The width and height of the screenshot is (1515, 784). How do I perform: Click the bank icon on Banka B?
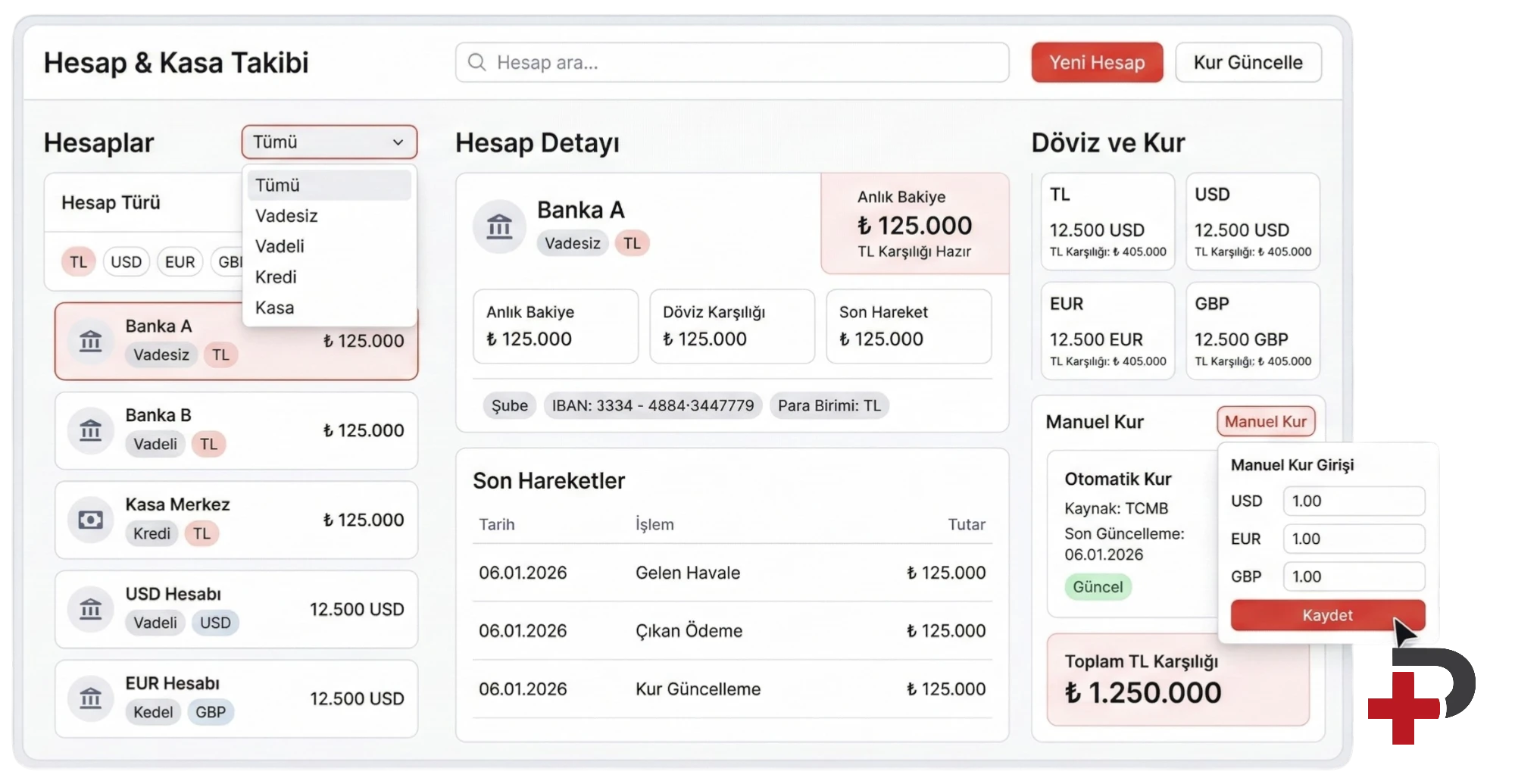[x=91, y=430]
